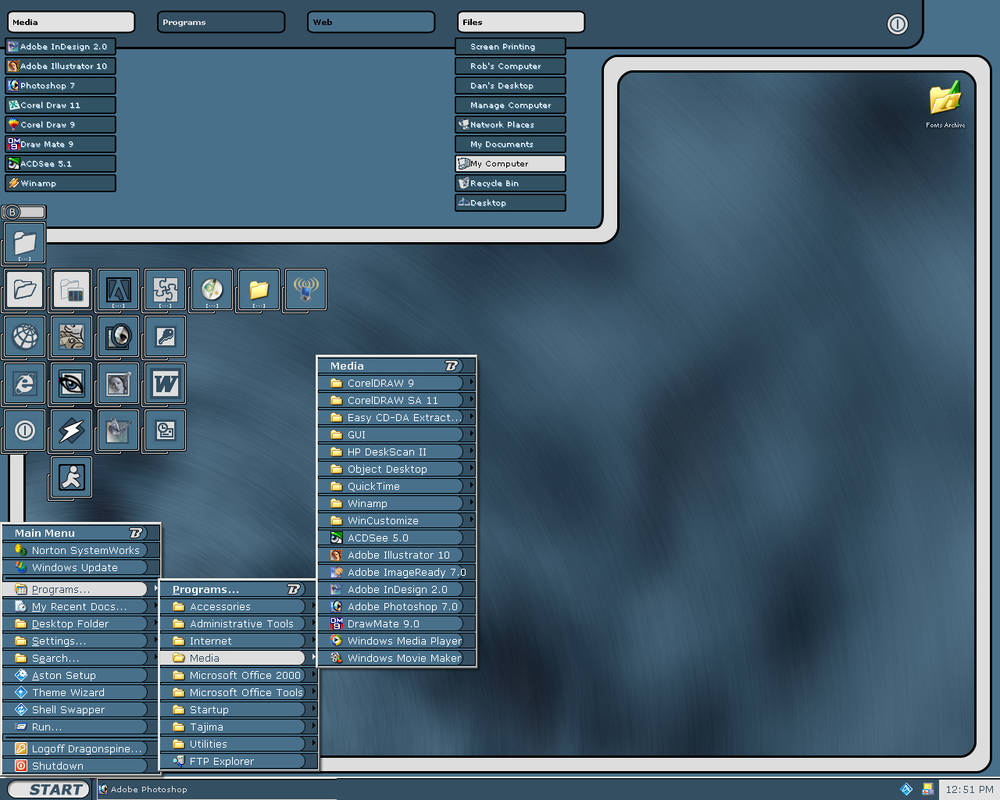
Task: Click the globe toolbar tile
Action: [25, 336]
